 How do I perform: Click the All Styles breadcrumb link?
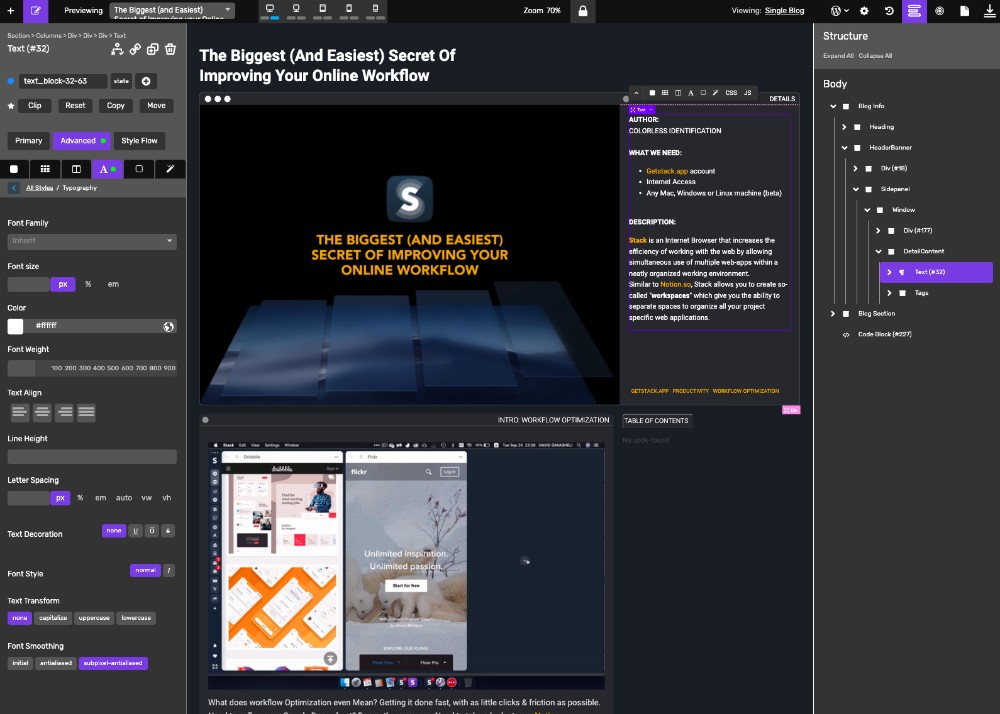click(40, 188)
